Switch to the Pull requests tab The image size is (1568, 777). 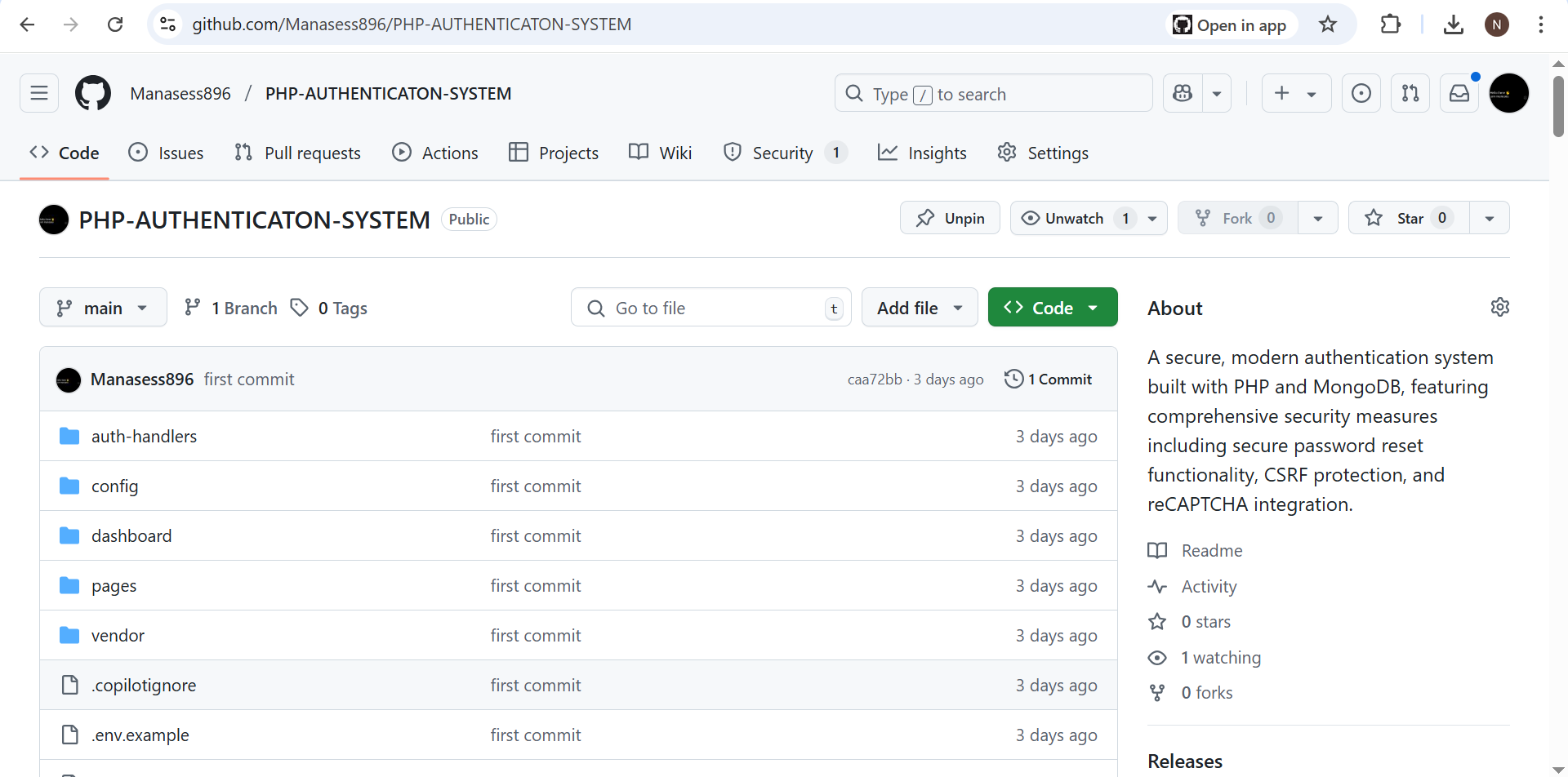coord(297,153)
